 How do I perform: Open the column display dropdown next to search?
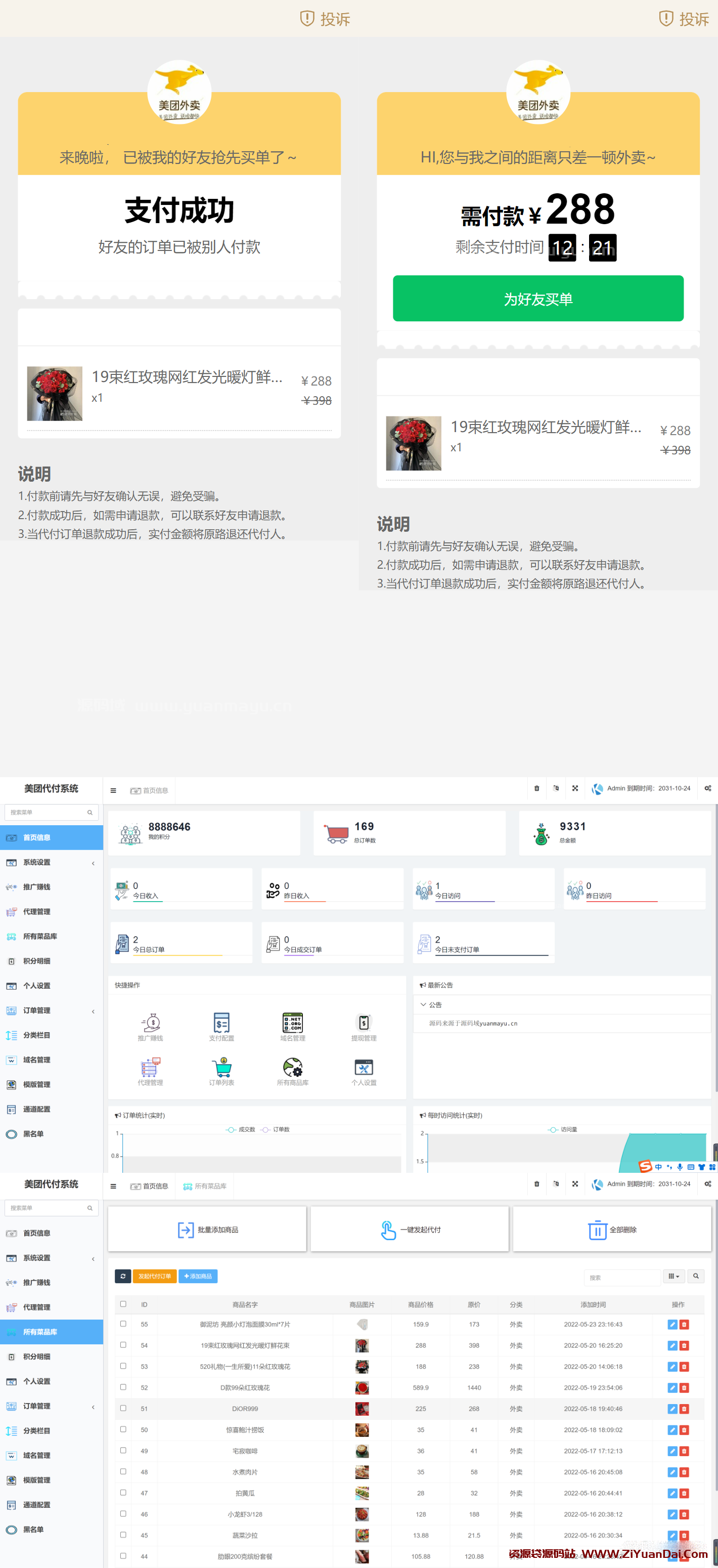click(x=674, y=1277)
